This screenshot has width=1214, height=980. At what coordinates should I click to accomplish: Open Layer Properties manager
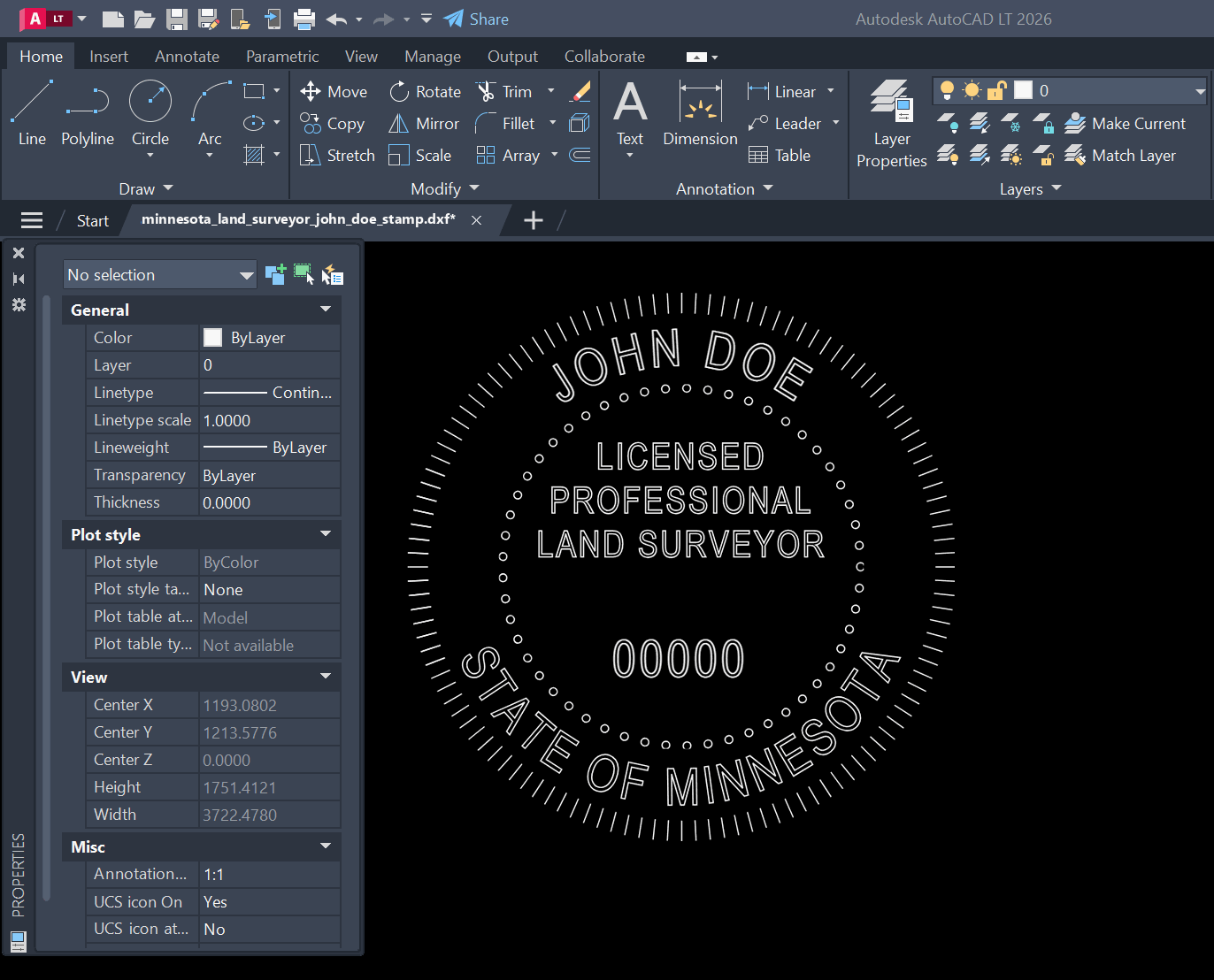tap(891, 122)
